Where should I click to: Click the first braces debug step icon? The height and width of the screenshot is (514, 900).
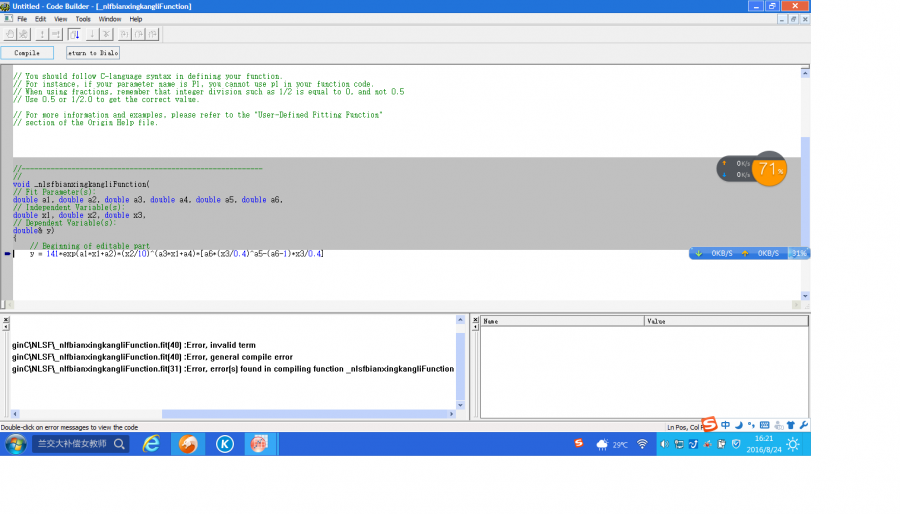(x=125, y=34)
